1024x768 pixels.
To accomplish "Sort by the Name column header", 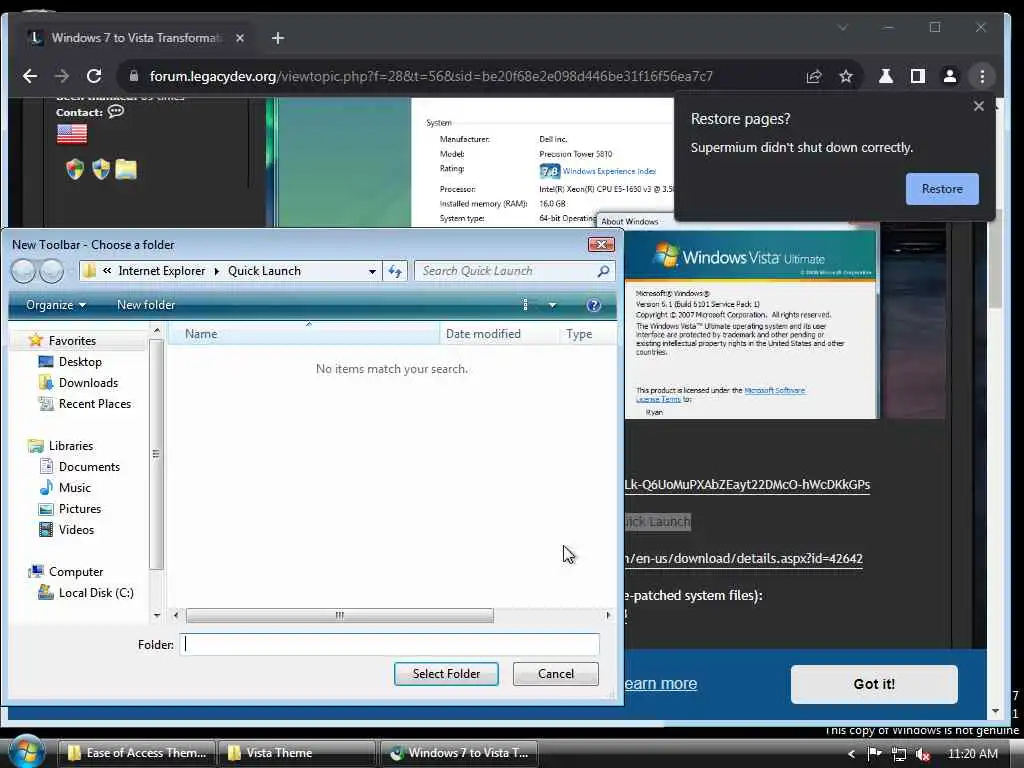I will (304, 334).
